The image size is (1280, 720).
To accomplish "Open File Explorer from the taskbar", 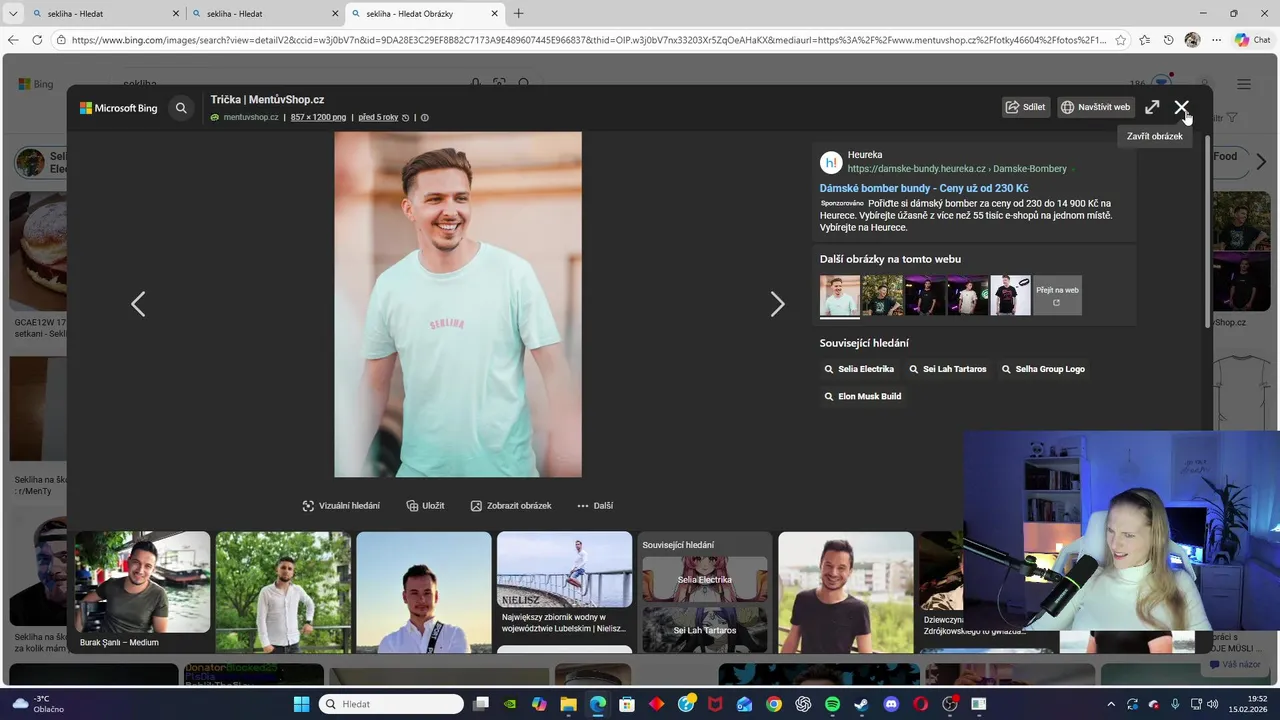I will pyautogui.click(x=569, y=704).
